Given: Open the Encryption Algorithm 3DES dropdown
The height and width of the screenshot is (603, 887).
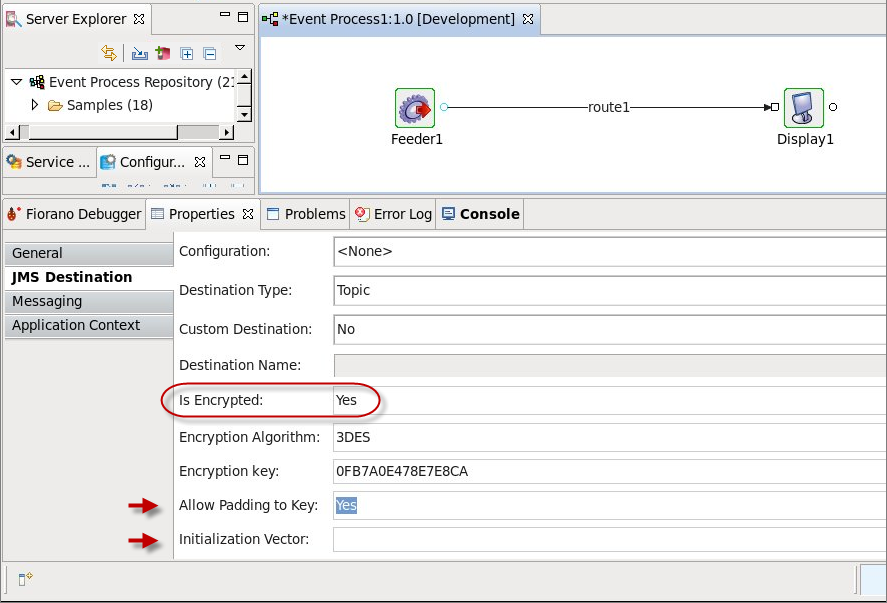Looking at the screenshot, I should pyautogui.click(x=610, y=437).
